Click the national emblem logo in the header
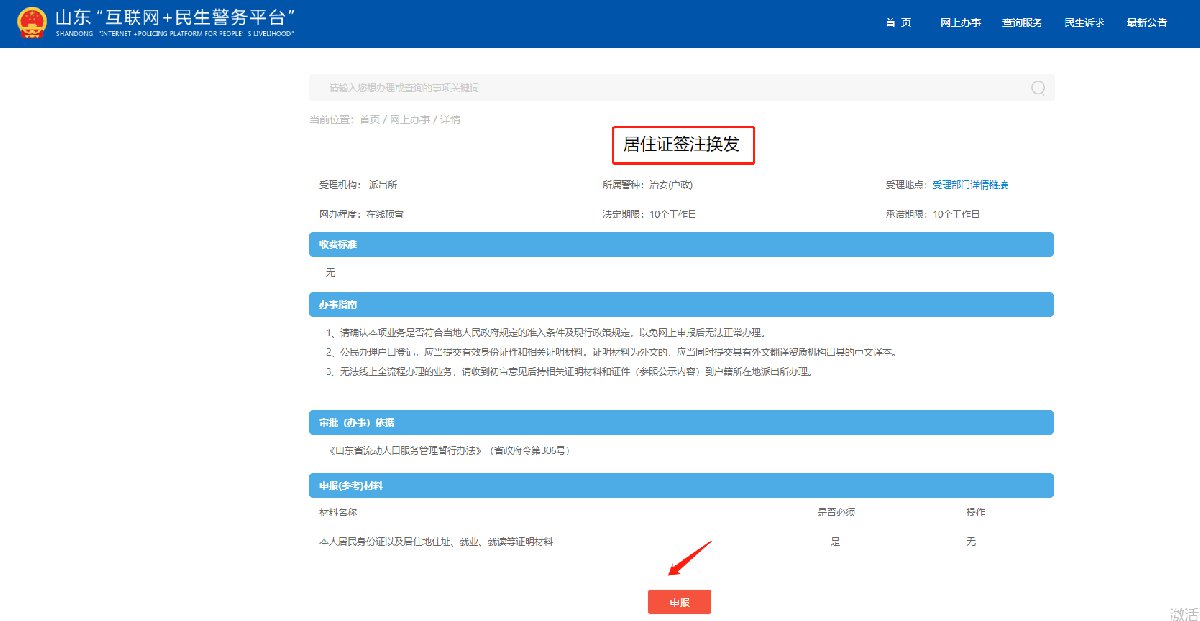Viewport: 1200px width, 621px height. click(x=31, y=22)
